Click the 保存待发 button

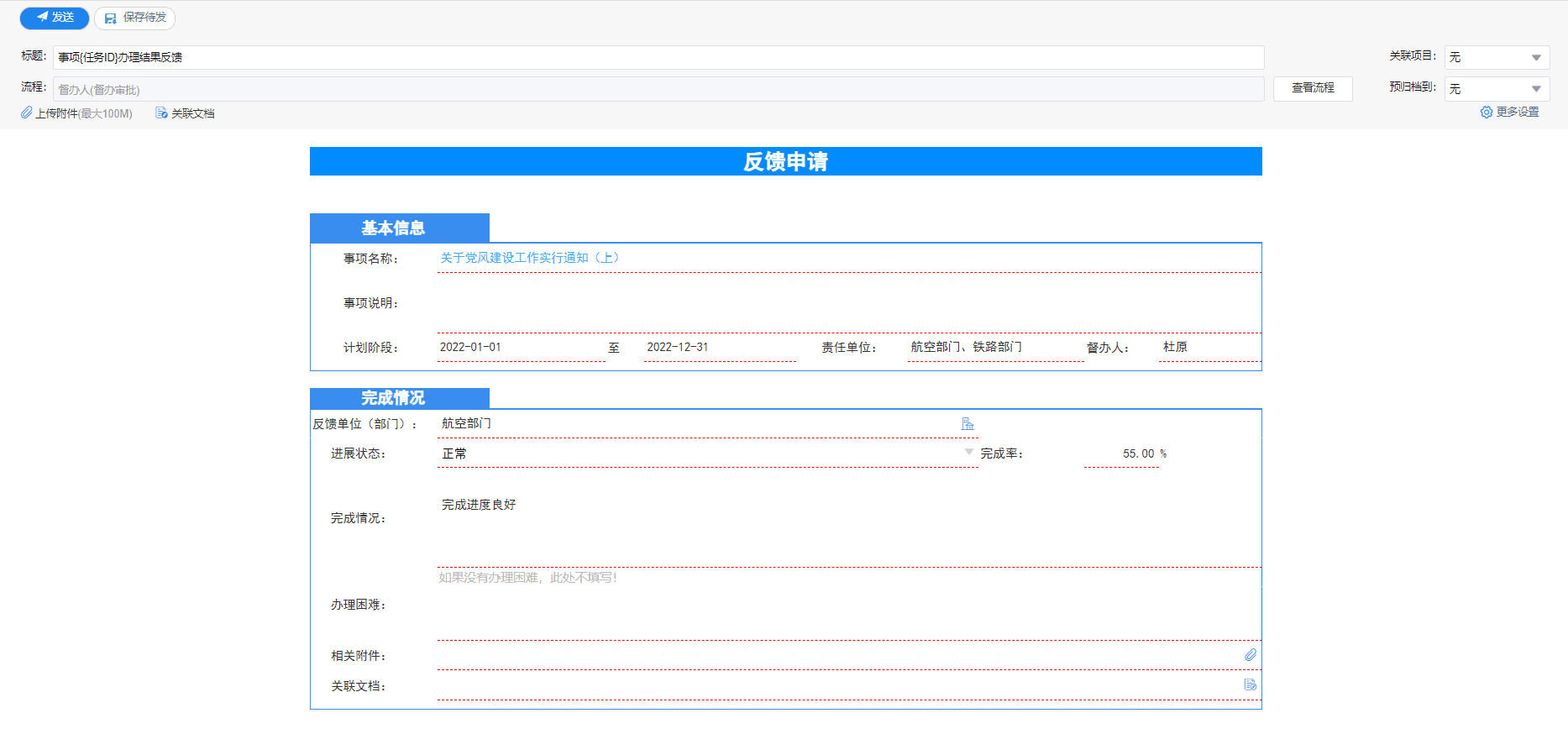click(x=134, y=18)
